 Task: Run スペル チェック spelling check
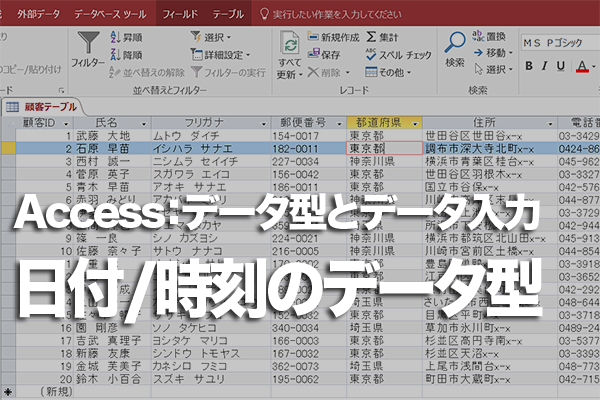click(398, 55)
